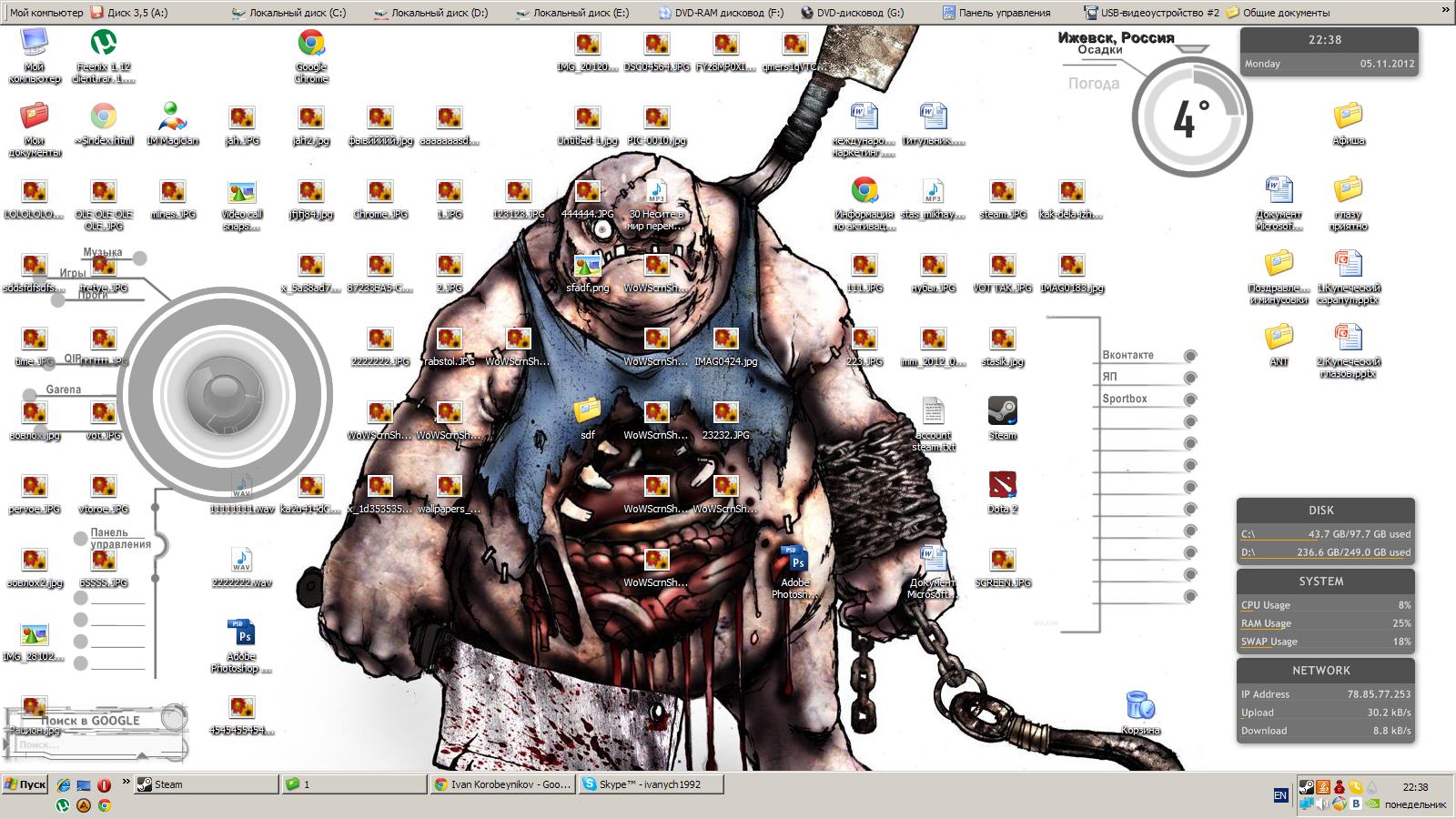This screenshot has height=819, width=1456.
Task: Open the Garena launcher link
Action: (x=64, y=389)
